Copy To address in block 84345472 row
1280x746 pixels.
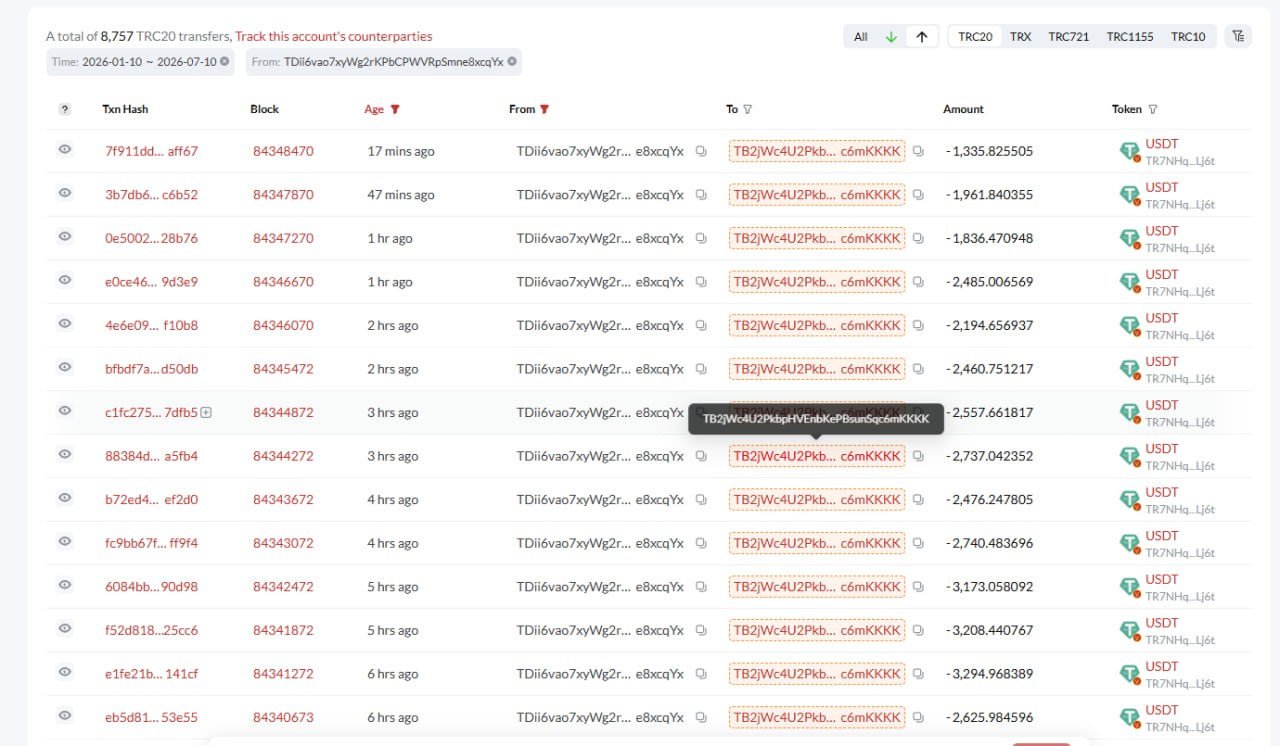pyautogui.click(x=918, y=369)
